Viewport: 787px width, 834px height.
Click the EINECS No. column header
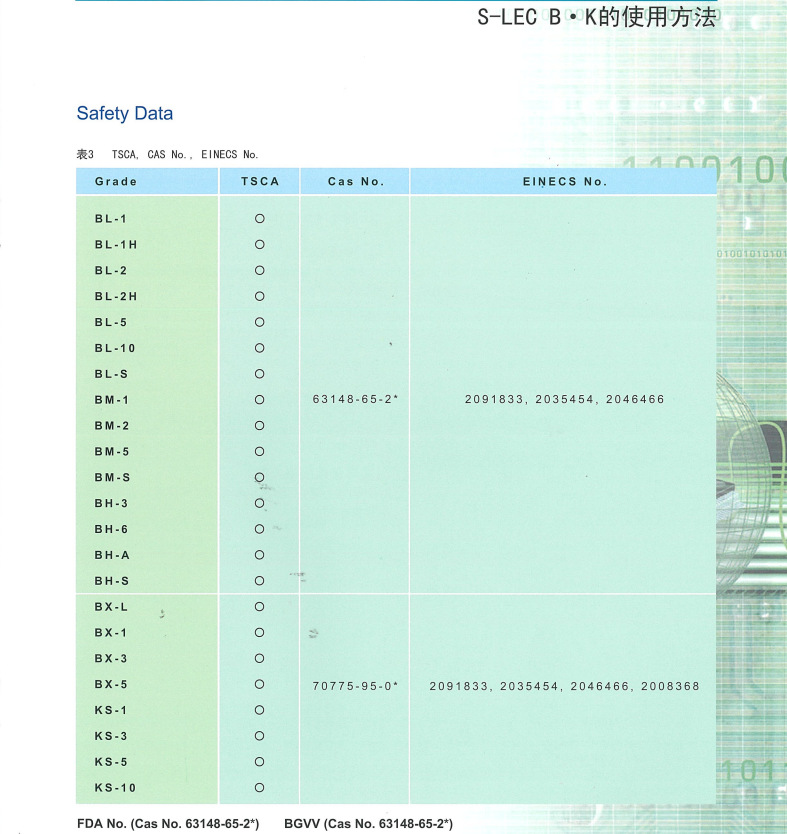pyautogui.click(x=564, y=181)
